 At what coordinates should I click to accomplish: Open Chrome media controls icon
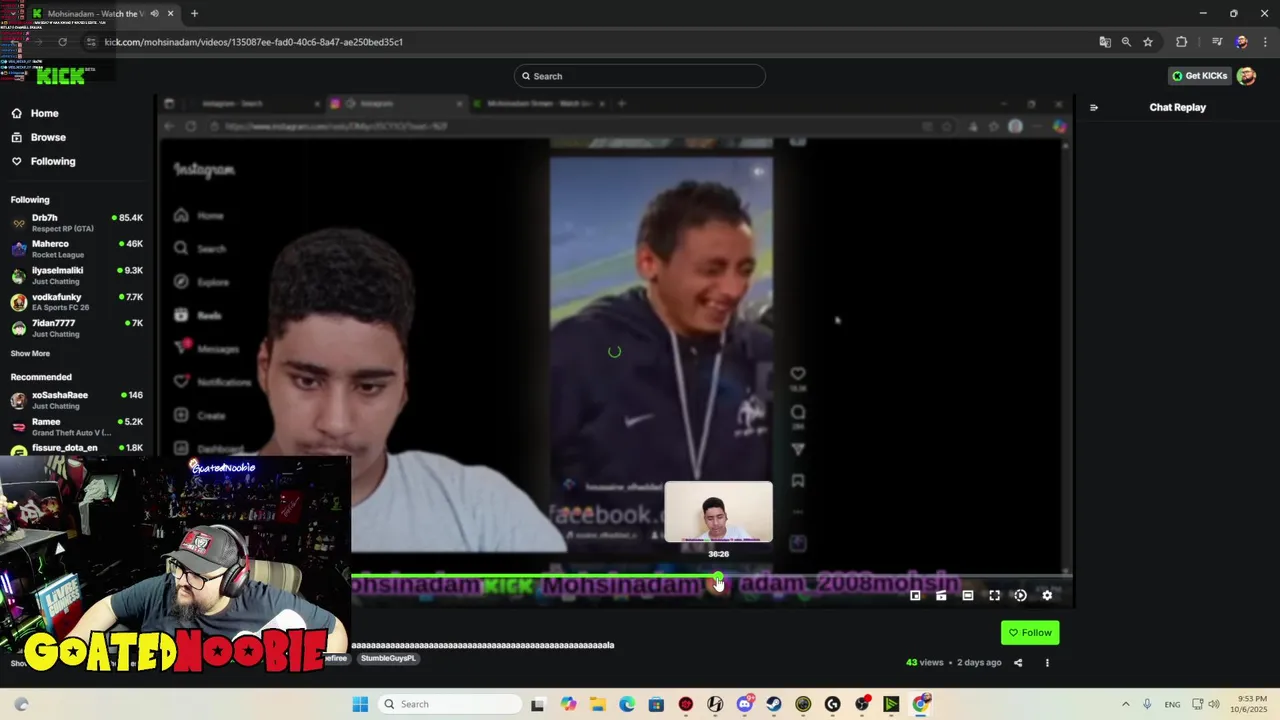coord(1217,42)
